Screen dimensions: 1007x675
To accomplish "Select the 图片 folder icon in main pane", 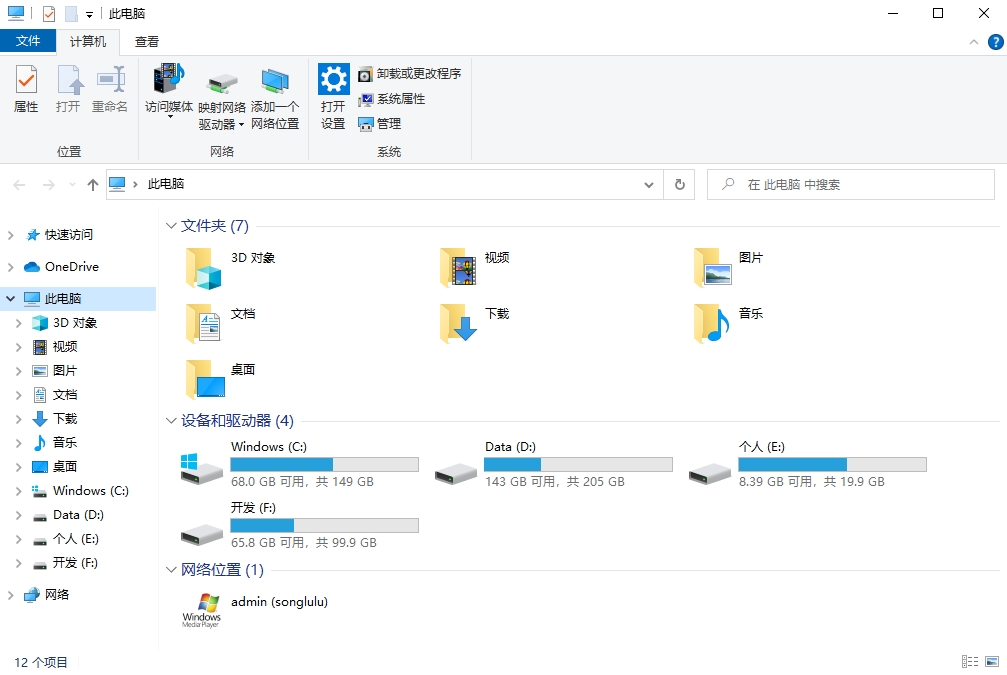I will click(712, 267).
